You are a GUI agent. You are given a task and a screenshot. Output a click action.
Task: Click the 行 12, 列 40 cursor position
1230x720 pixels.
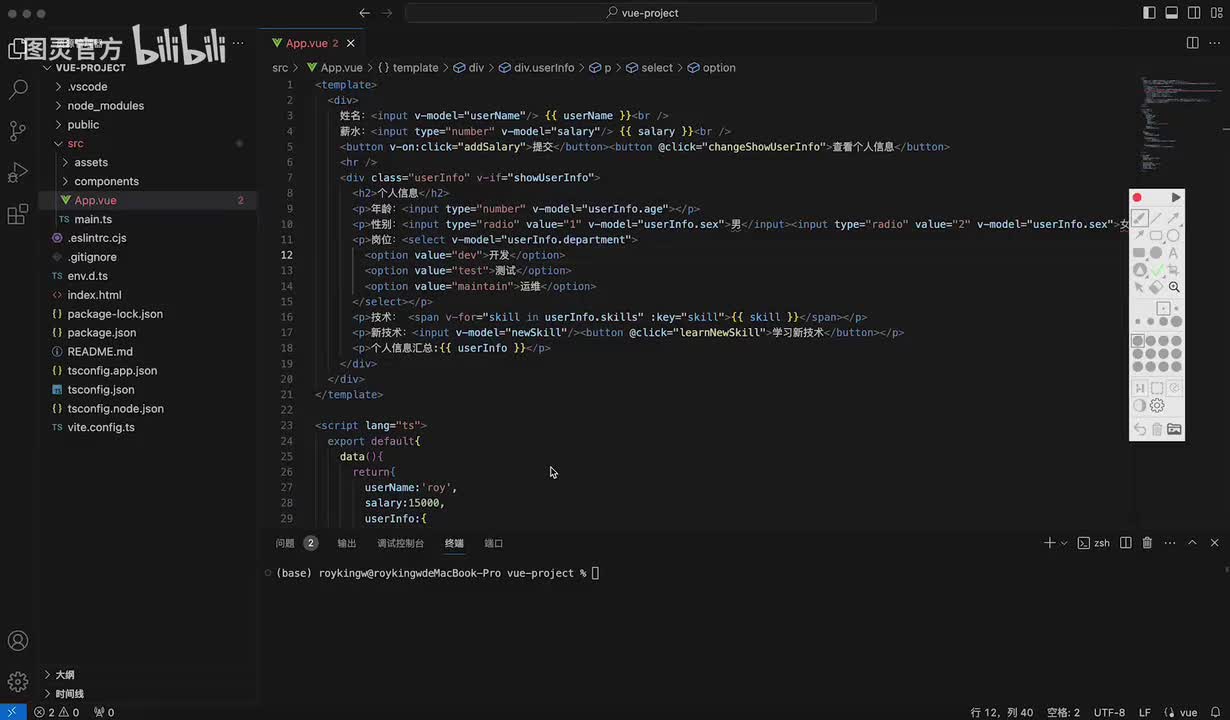(x=1001, y=712)
